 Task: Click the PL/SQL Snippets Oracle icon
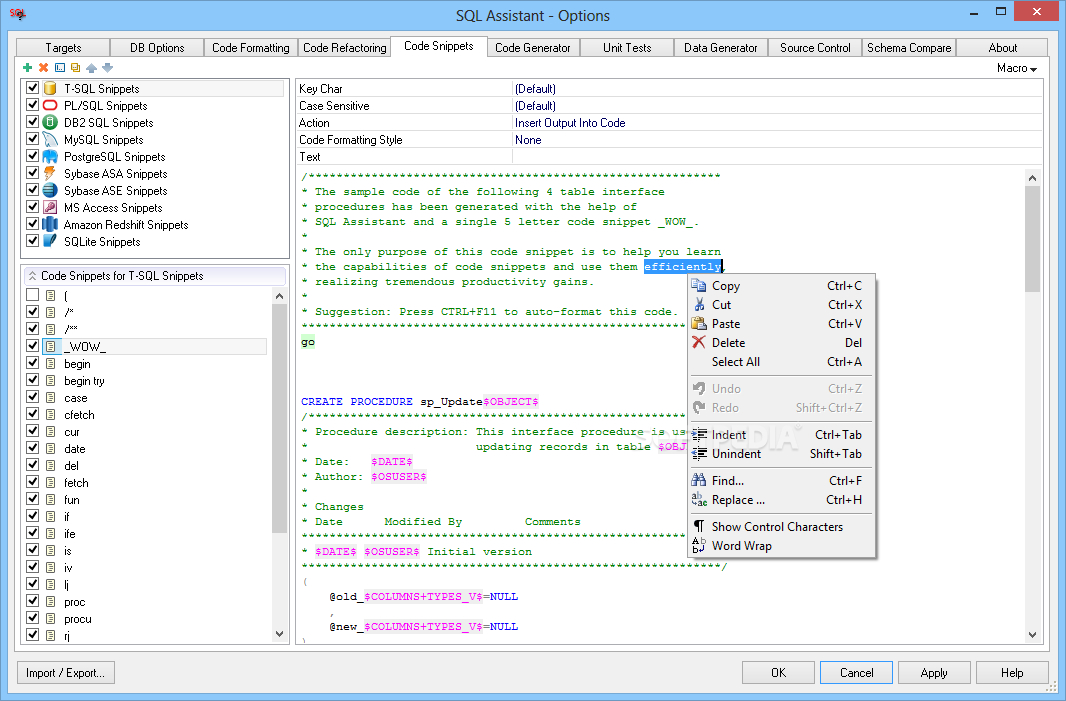point(50,105)
